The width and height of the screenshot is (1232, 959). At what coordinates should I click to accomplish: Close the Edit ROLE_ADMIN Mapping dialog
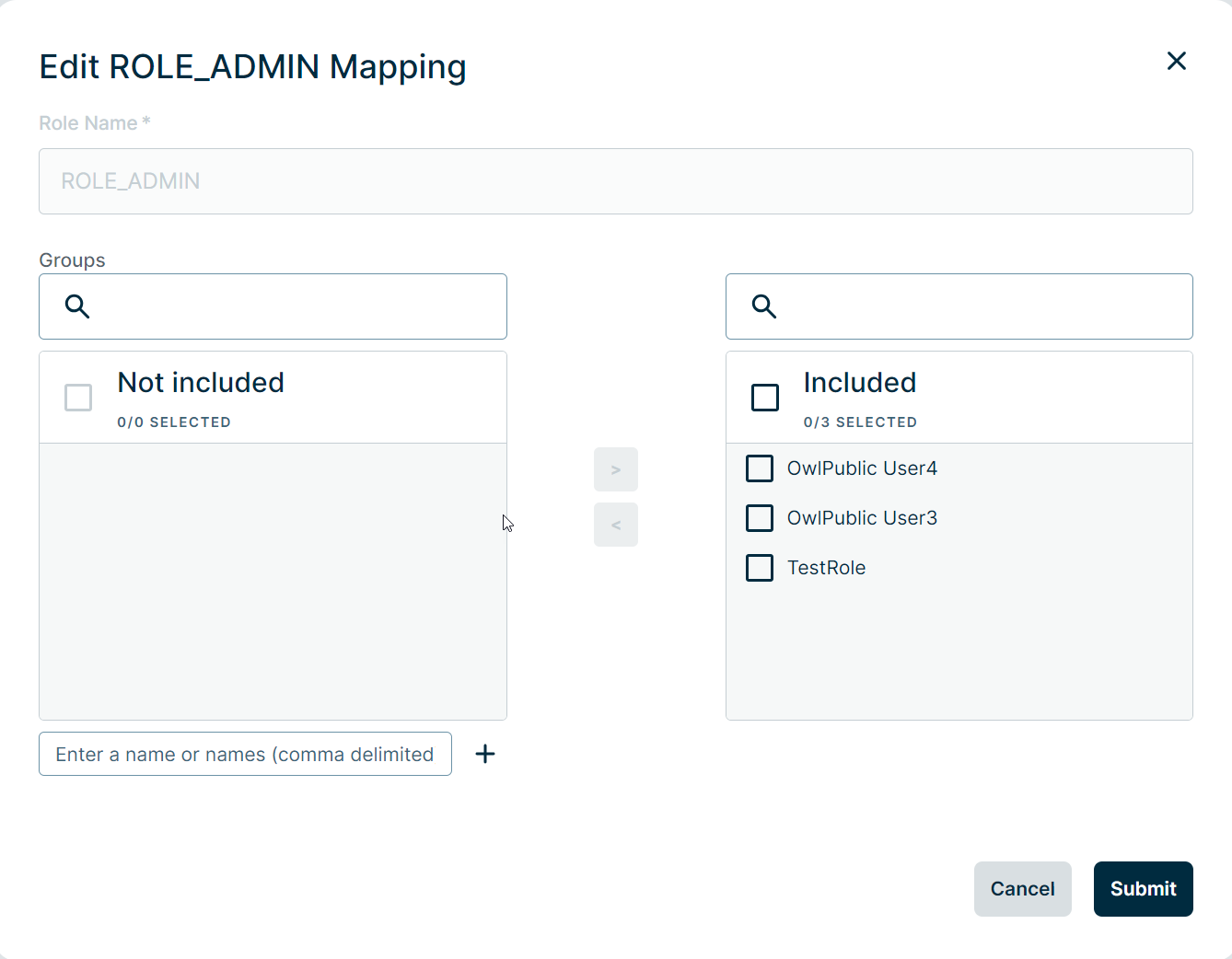coord(1176,61)
